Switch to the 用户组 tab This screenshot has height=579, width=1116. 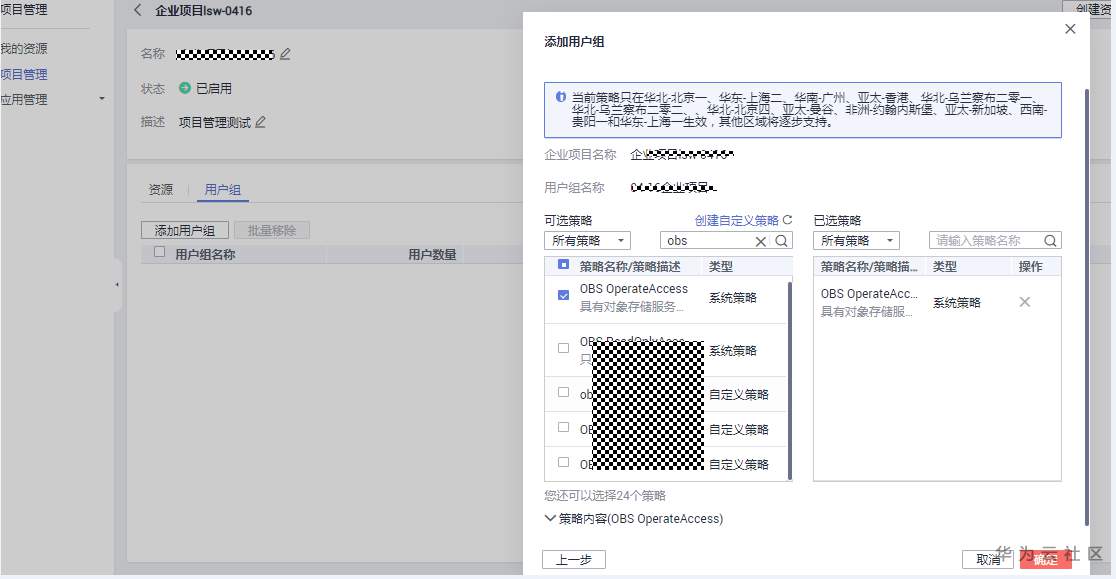click(x=223, y=189)
